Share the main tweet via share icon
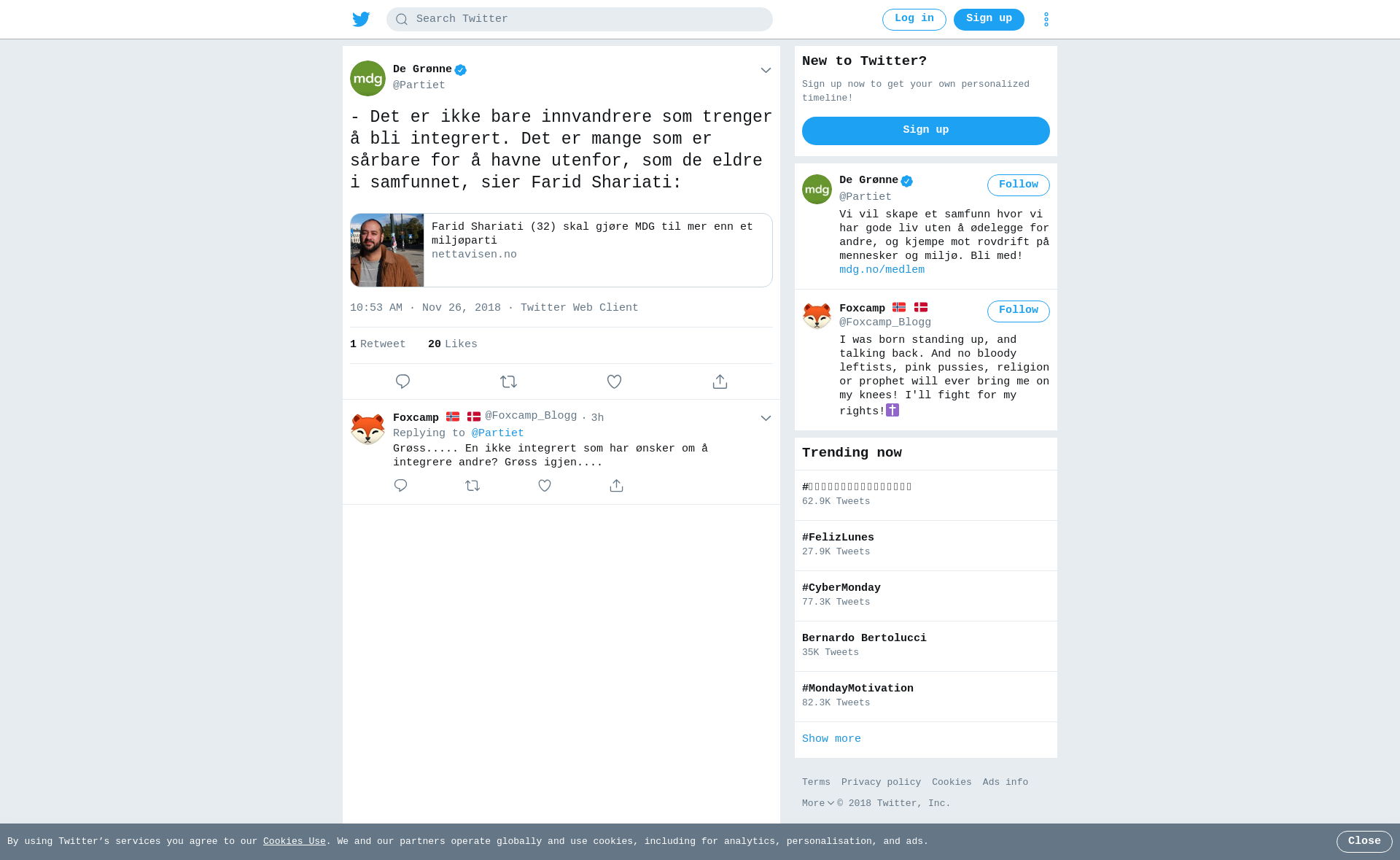This screenshot has height=860, width=1400. click(720, 381)
